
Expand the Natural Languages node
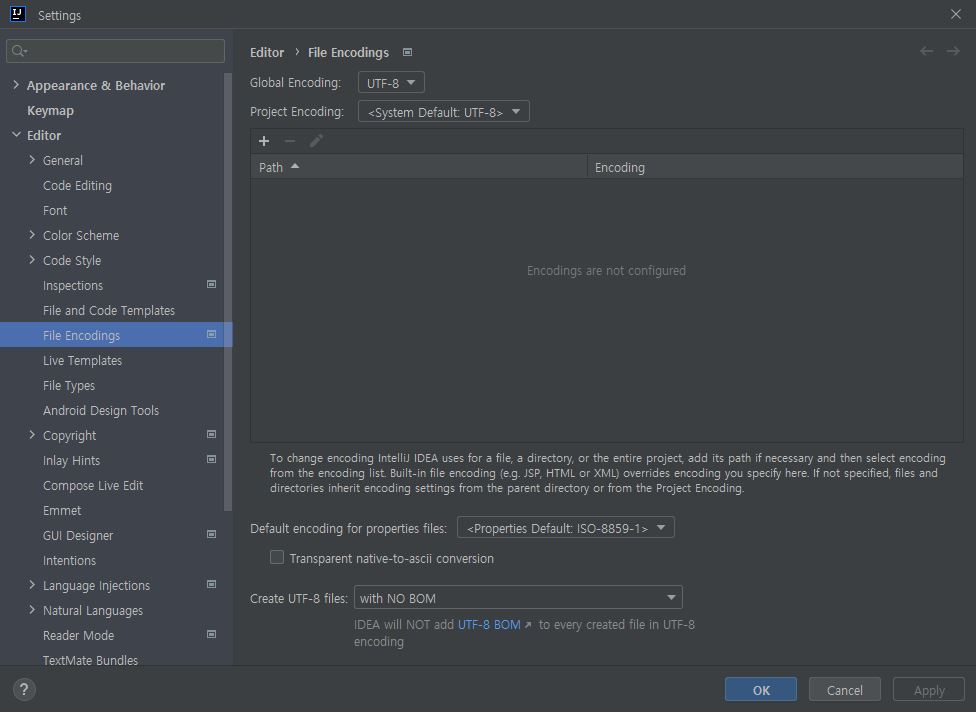tap(32, 609)
